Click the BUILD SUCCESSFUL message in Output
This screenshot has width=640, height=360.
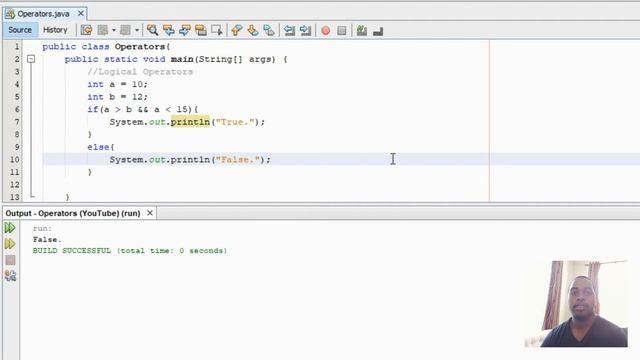pos(130,251)
